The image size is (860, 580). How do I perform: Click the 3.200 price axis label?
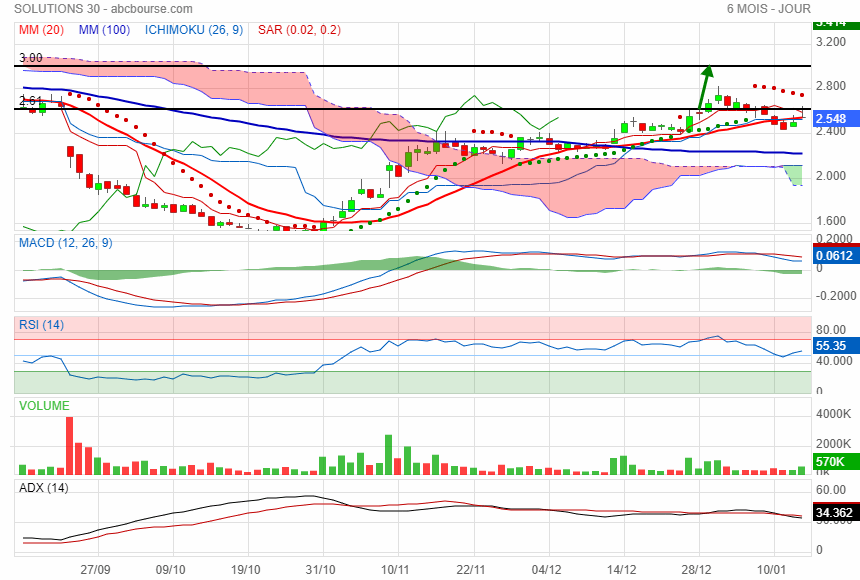(831, 42)
